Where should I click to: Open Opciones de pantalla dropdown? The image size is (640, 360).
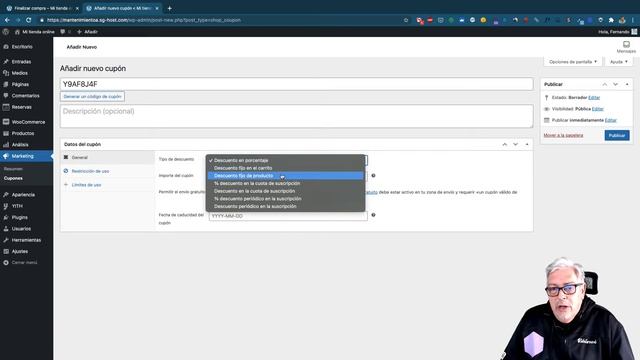572,62
